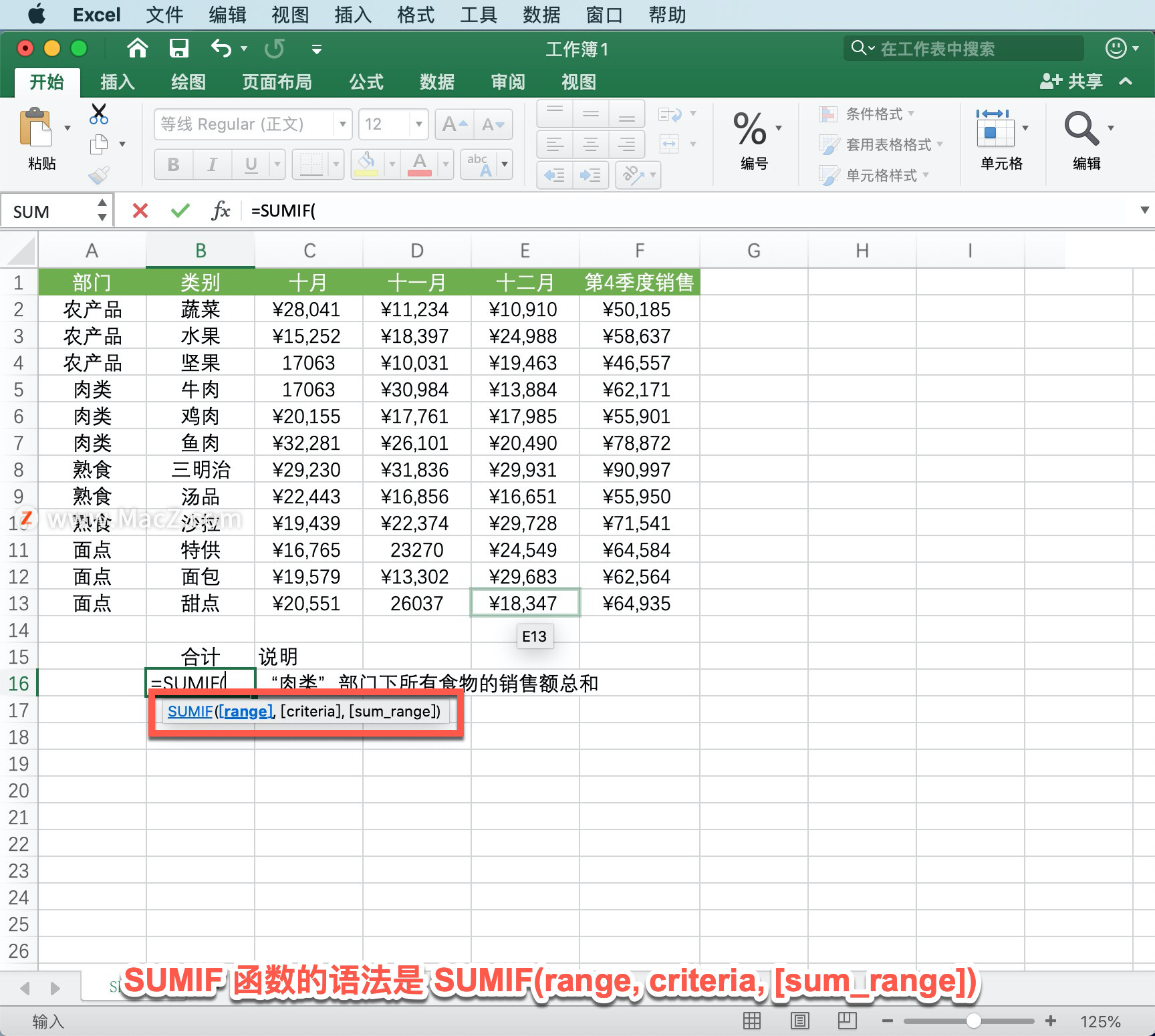Cut selection with scissors icon
The width and height of the screenshot is (1155, 1036).
[x=99, y=114]
